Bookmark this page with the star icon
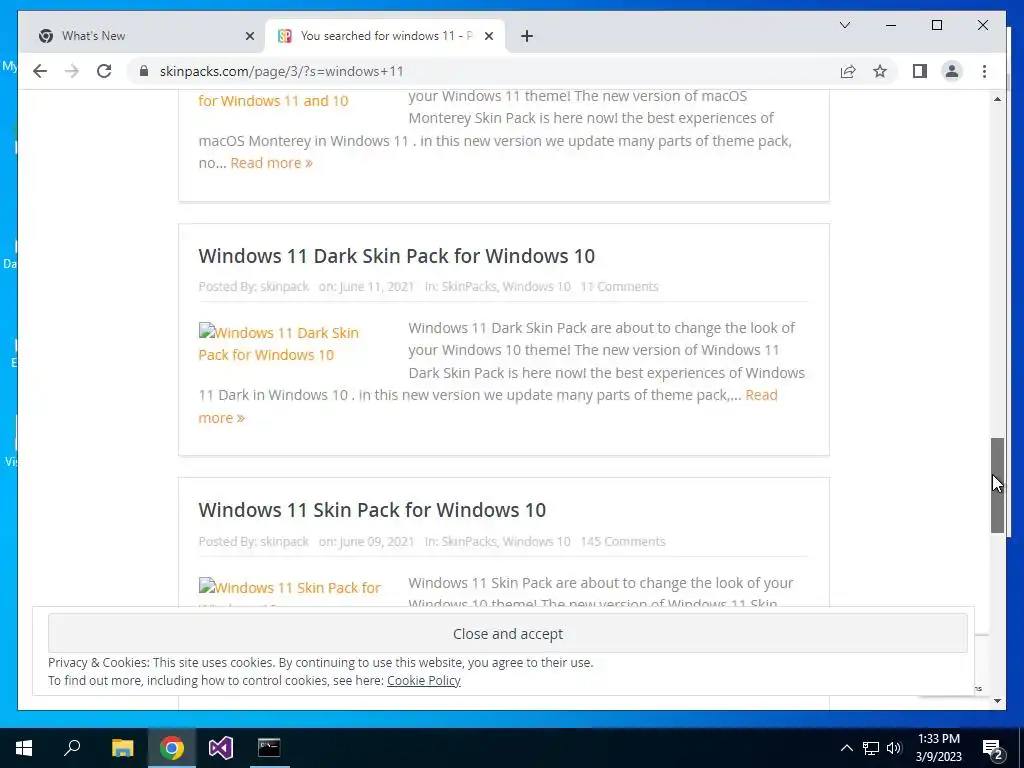The image size is (1024, 768). pos(880,71)
